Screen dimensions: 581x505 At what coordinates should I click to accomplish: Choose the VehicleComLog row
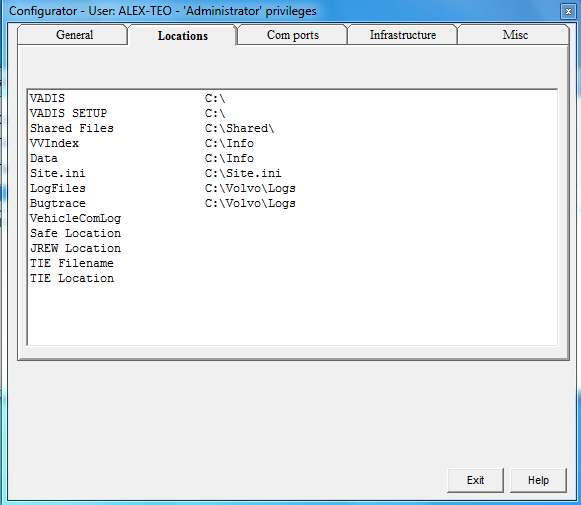[292, 219]
